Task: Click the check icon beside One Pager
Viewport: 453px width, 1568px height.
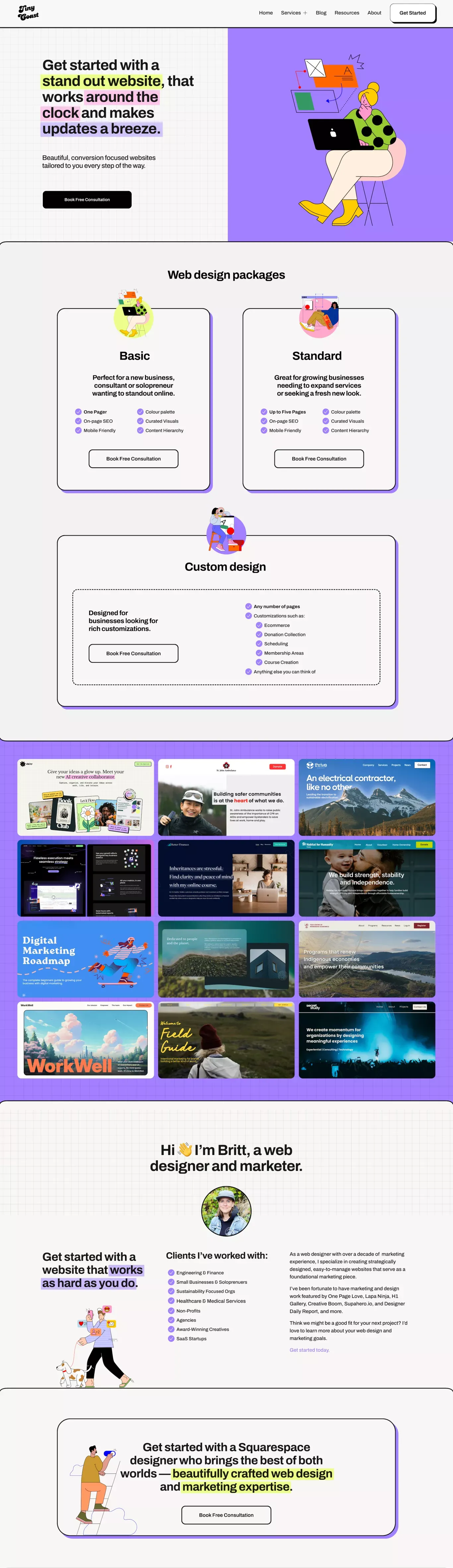Action: click(78, 411)
